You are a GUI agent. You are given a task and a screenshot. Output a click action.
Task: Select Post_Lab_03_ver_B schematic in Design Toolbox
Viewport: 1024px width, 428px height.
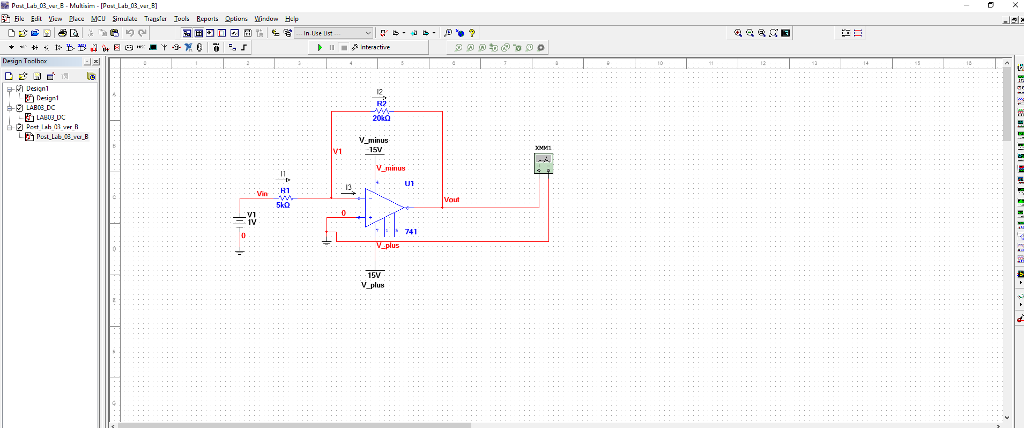[x=60, y=137]
